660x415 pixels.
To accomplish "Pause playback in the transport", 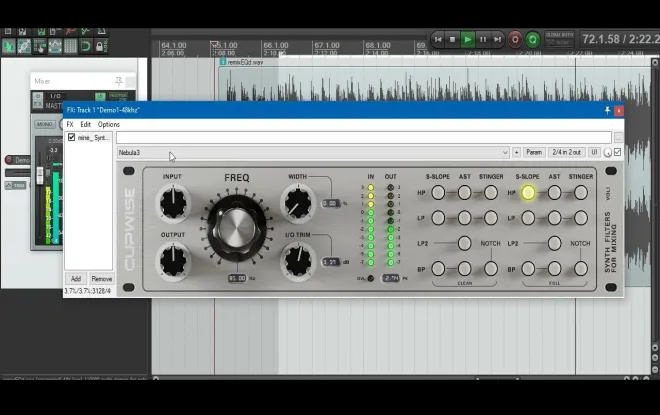I will (483, 40).
